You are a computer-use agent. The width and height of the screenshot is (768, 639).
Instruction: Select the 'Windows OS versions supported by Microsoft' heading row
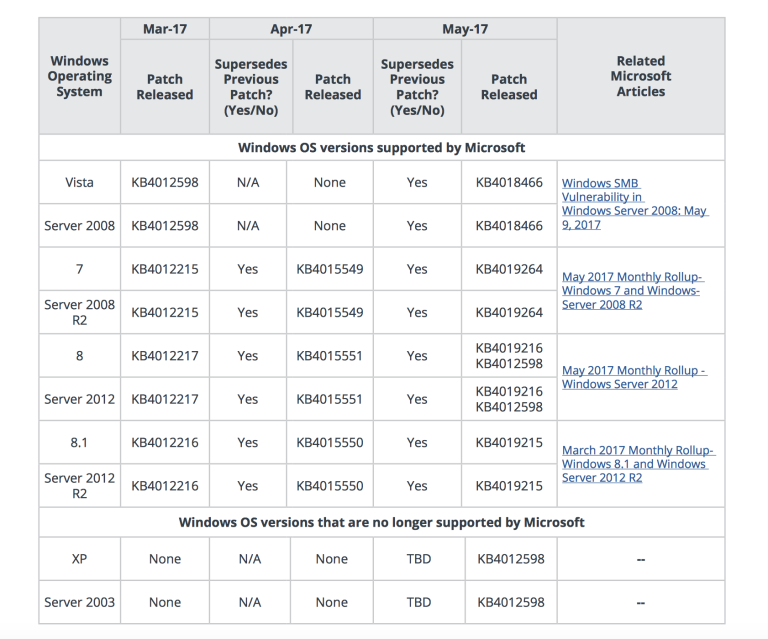382,147
